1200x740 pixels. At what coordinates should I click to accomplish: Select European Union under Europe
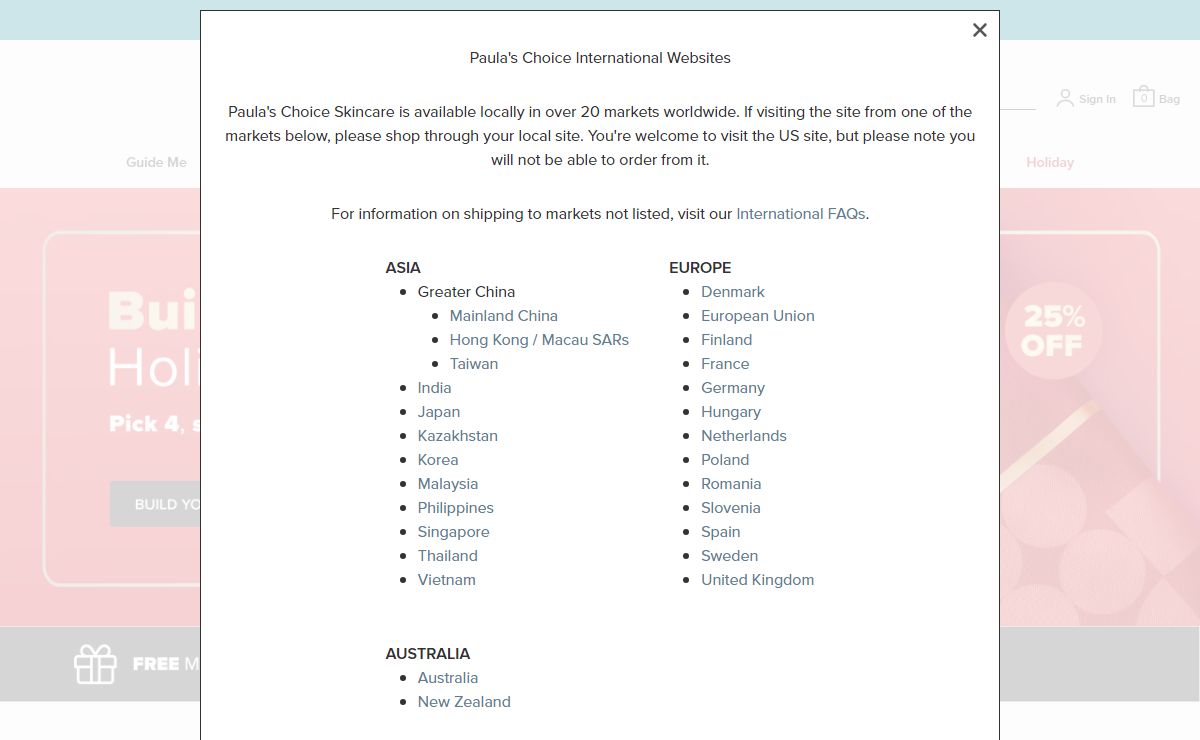[x=758, y=316]
